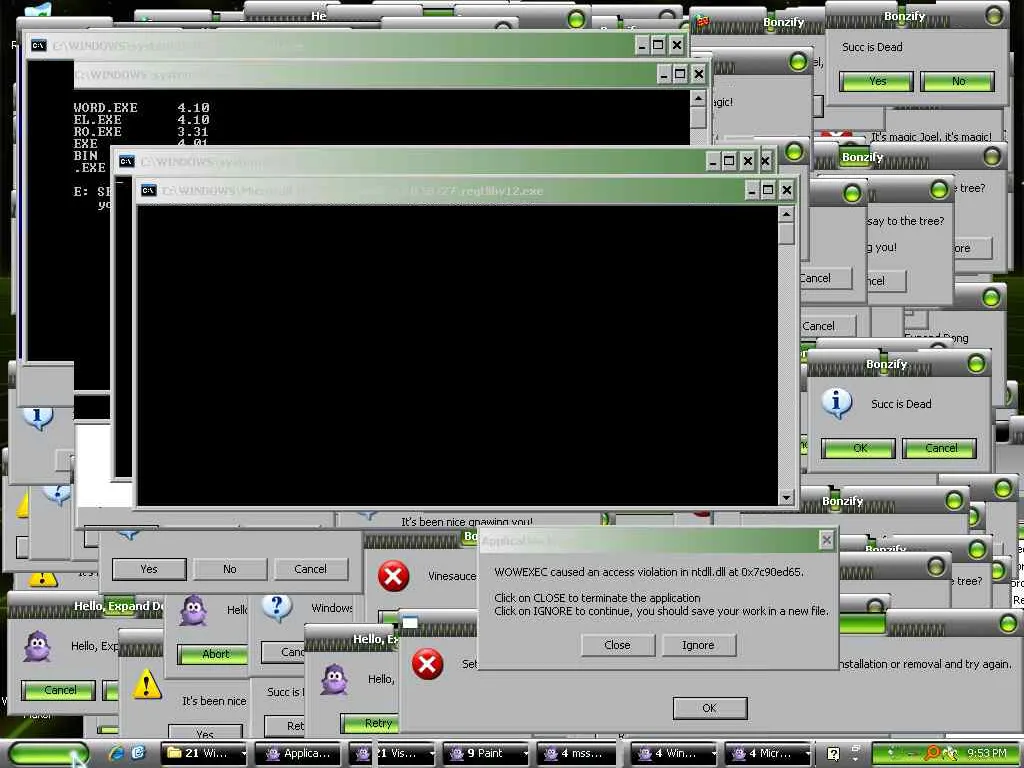Screen dimensions: 1024x768
Task: Click the Bonzi icon in 'Hello, Expand Dong' dialog
Action: tap(37, 647)
